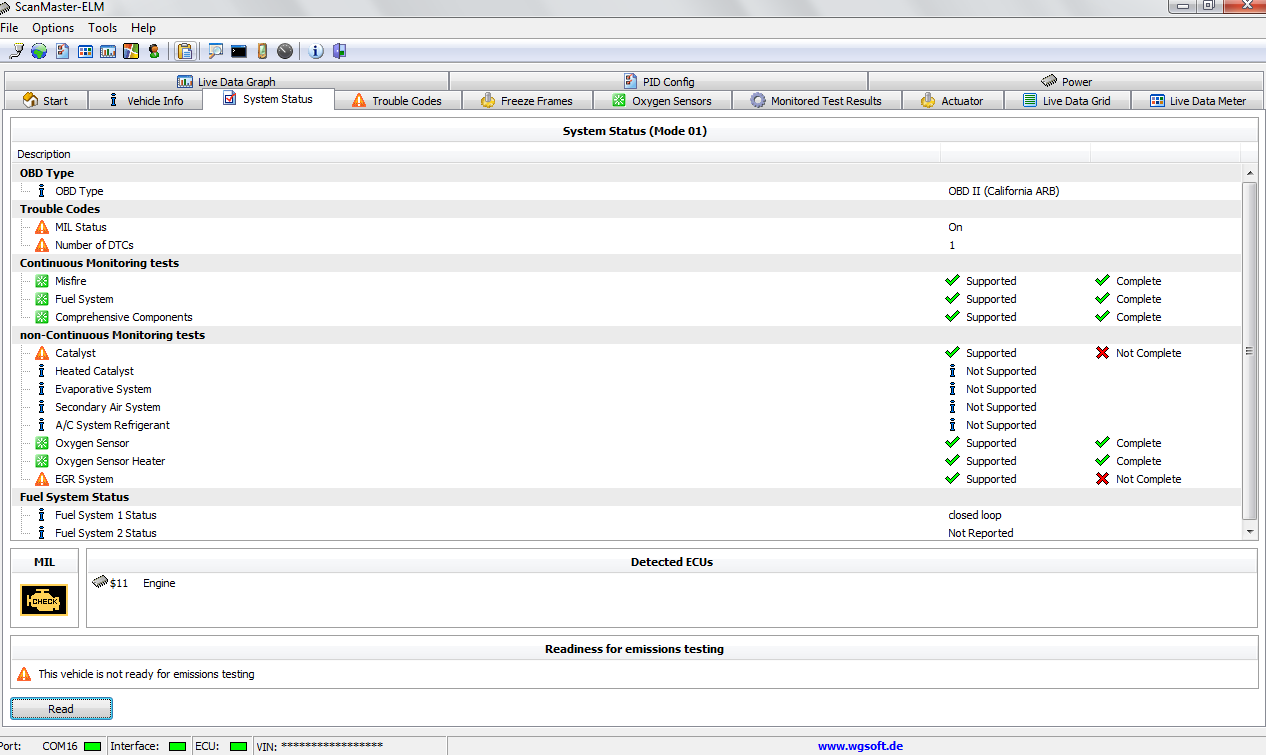1266x755 pixels.
Task: Click the scrollbar up arrow
Action: click(1249, 173)
